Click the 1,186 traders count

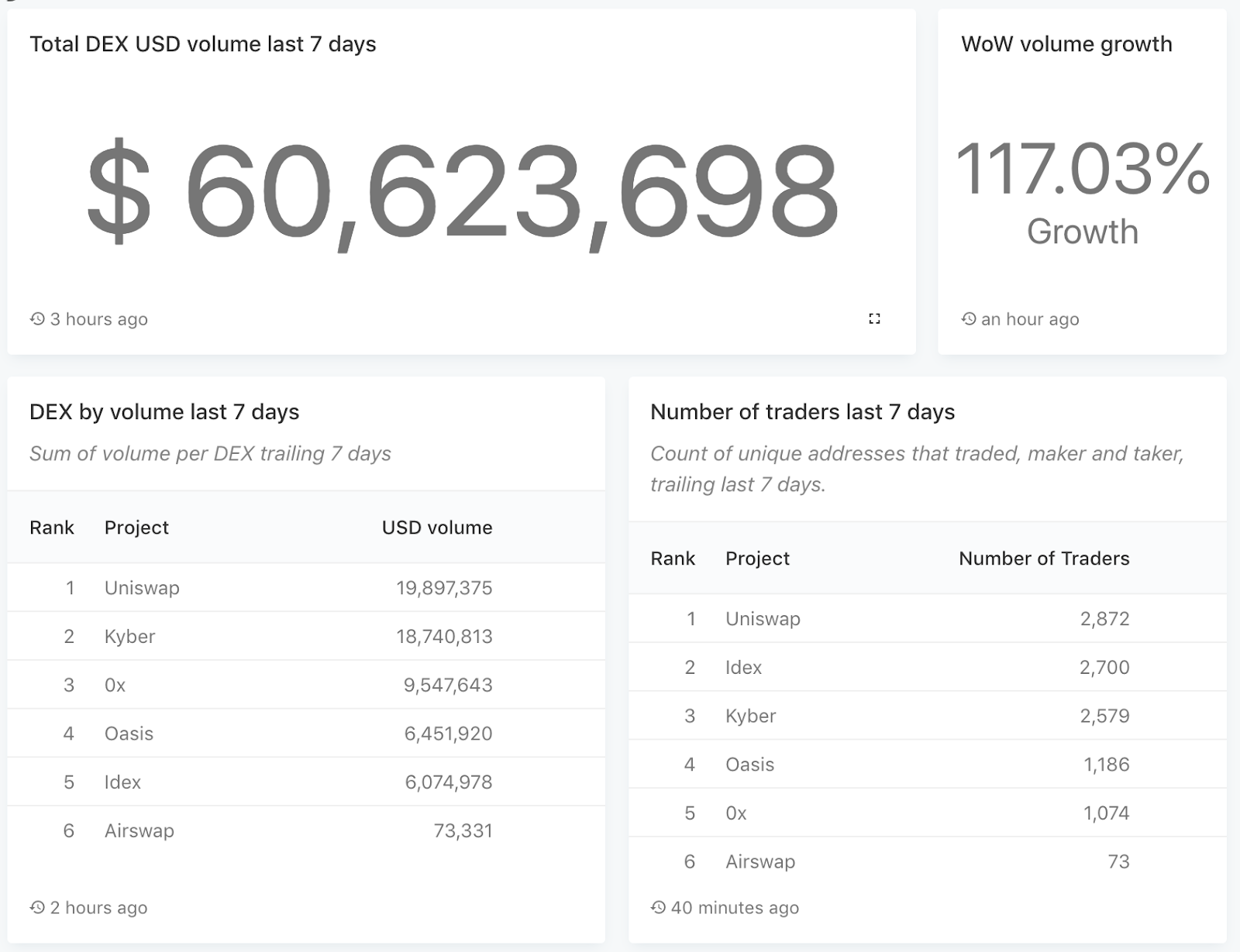click(x=1106, y=765)
